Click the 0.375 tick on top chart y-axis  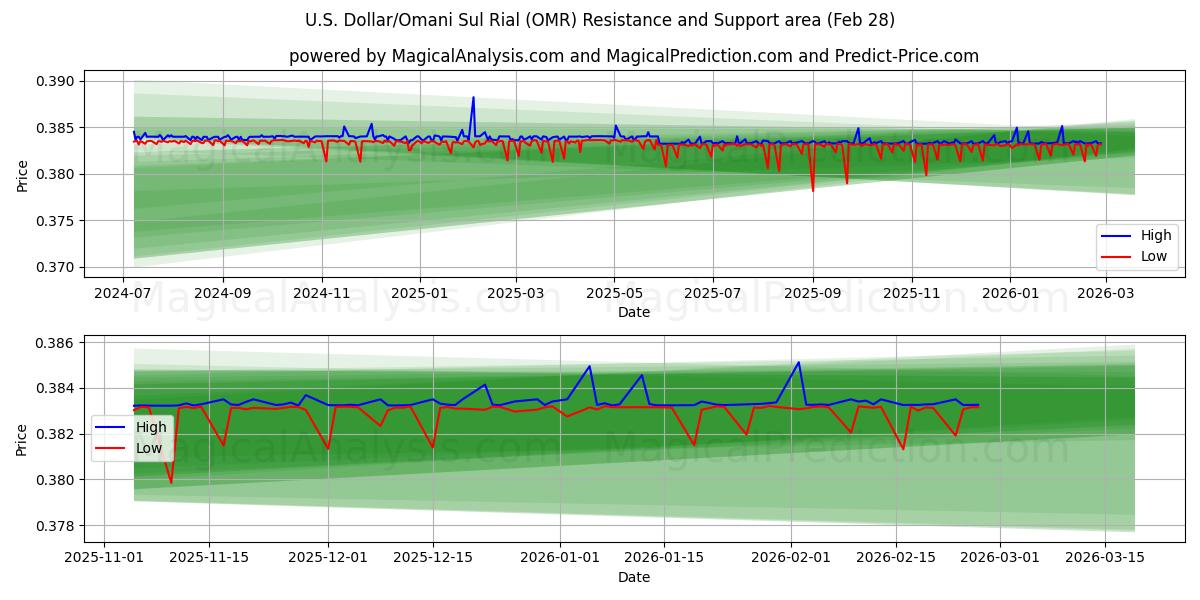[56, 221]
